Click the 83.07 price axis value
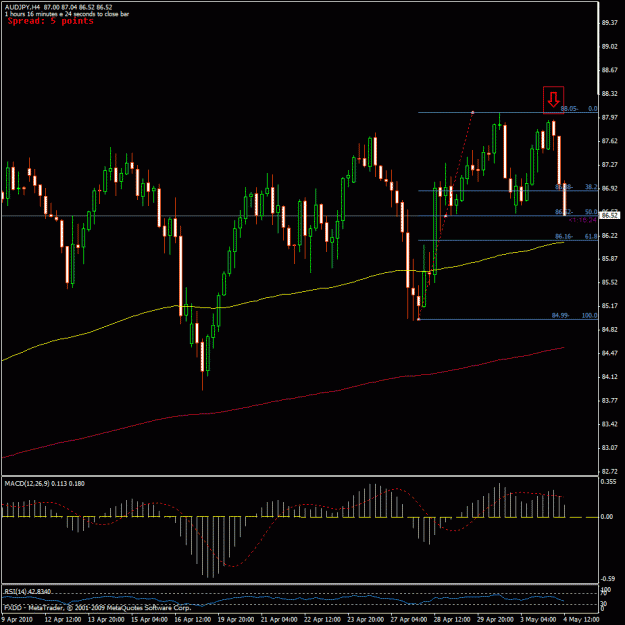This screenshot has height=625, width=625. (609, 448)
